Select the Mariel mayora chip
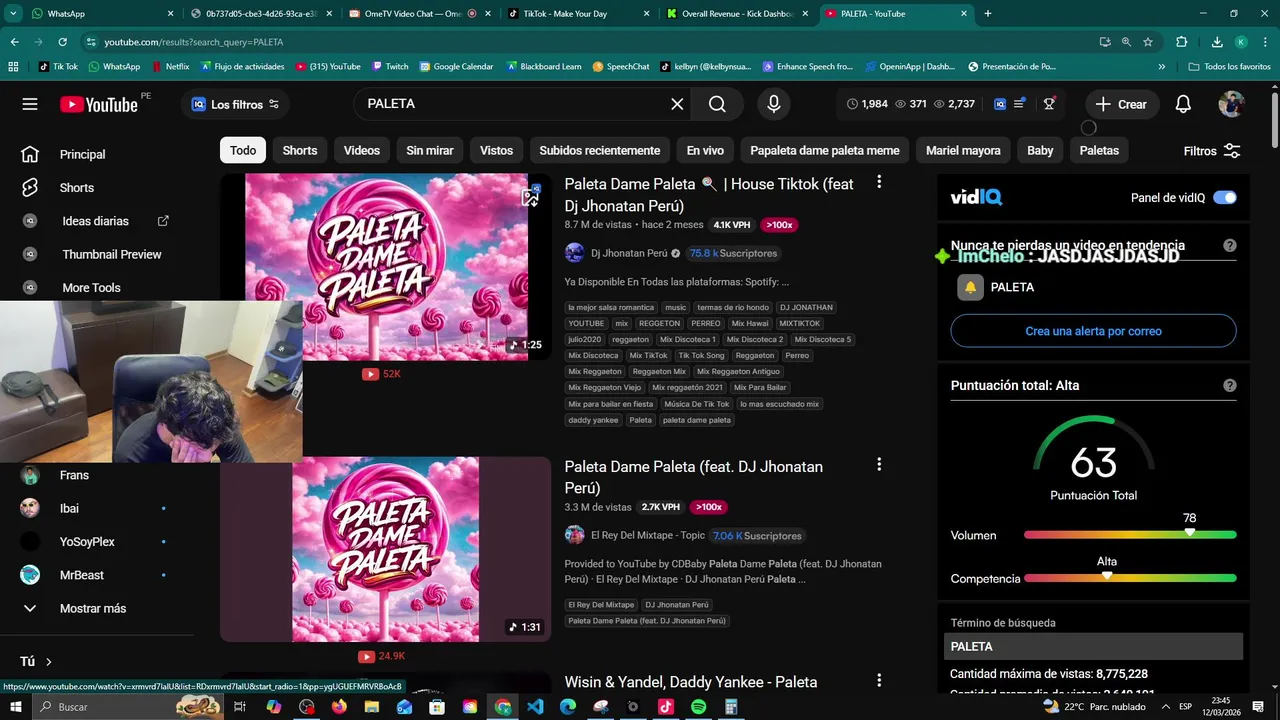 tap(963, 150)
